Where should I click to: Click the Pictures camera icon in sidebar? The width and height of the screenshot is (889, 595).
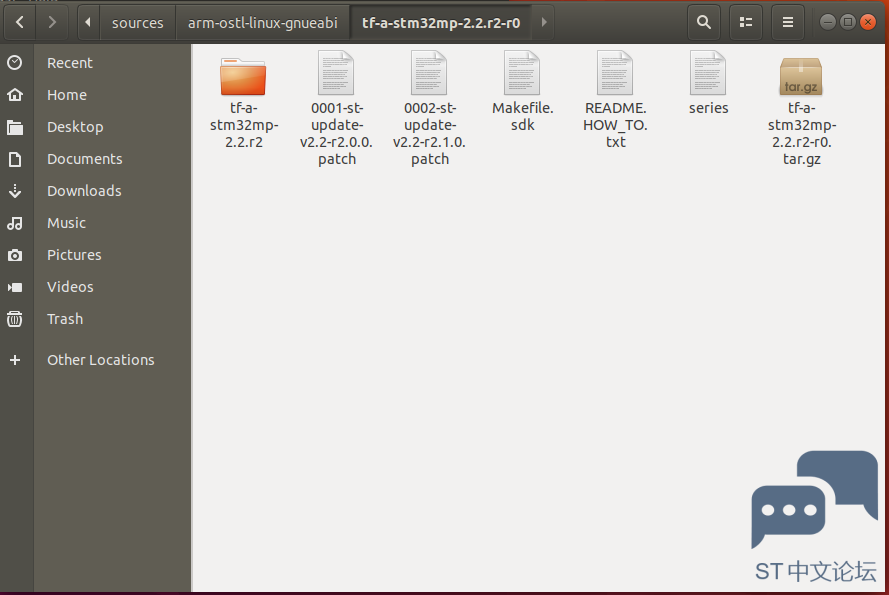click(15, 255)
